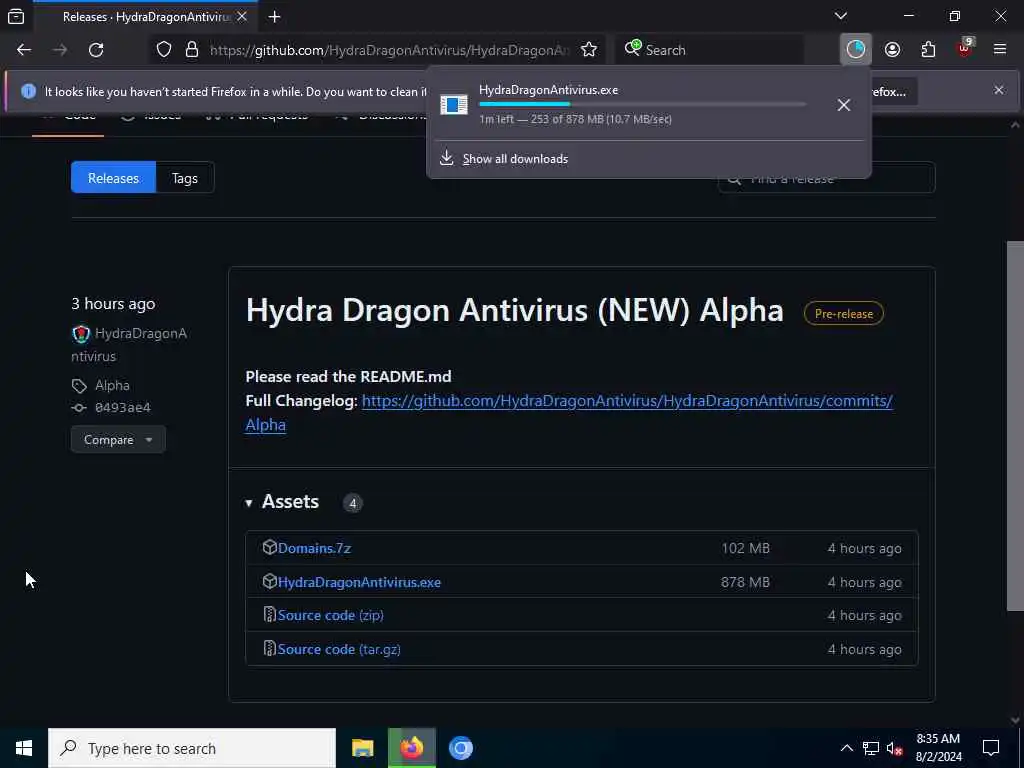Open the HydraDragonAntivirus author link
Image resolution: width=1024 pixels, height=768 pixels.
[129, 345]
